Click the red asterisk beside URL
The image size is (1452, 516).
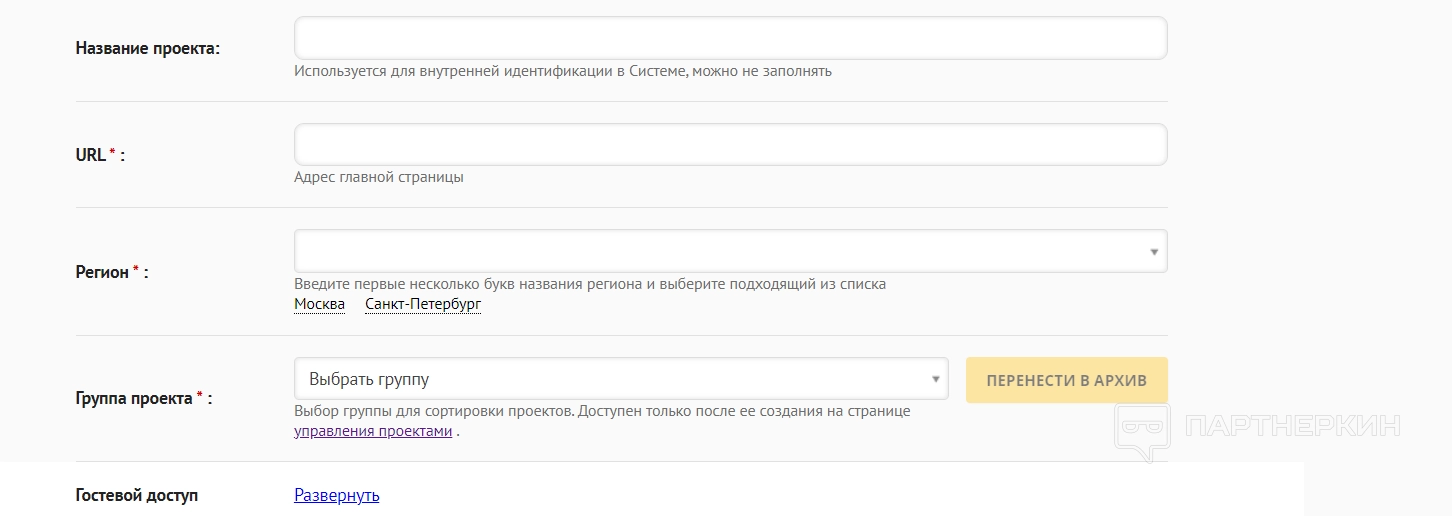[x=112, y=153]
